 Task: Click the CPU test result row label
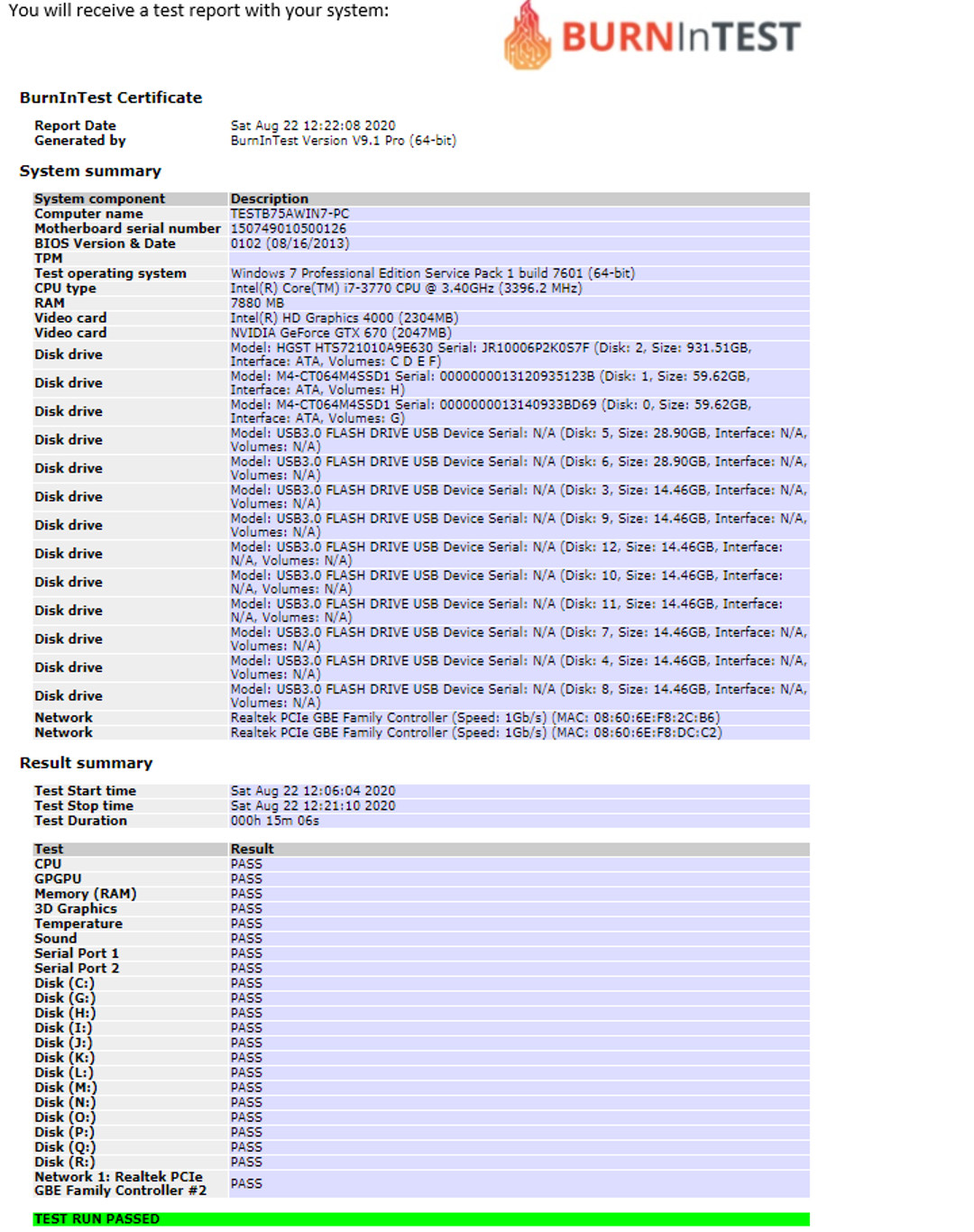coord(48,864)
